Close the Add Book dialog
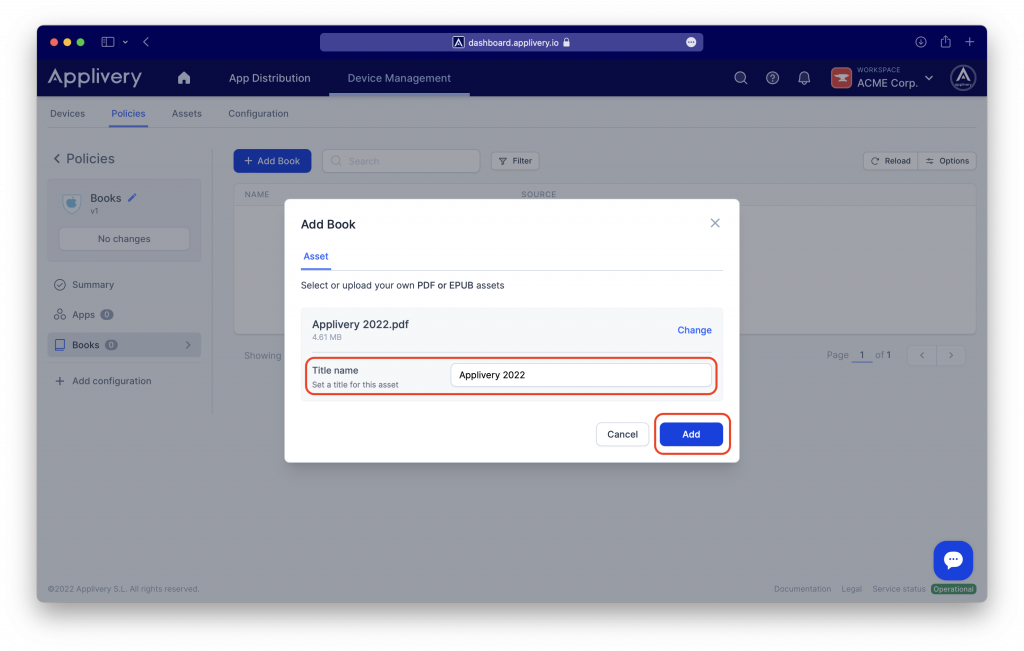Screen dimensions: 1024x651 point(715,223)
